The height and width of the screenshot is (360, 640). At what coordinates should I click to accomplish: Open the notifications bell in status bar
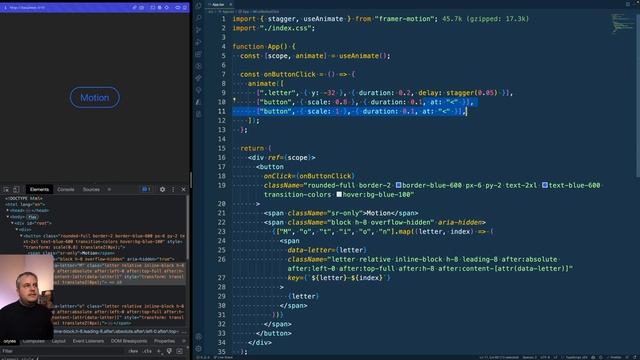coord(635,358)
